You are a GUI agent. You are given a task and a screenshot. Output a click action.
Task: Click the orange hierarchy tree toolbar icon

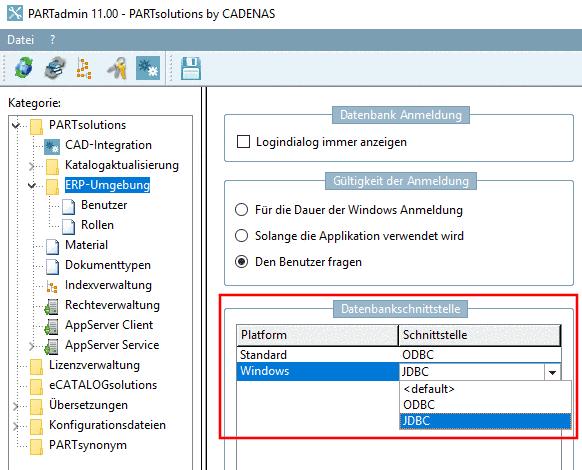click(84, 68)
